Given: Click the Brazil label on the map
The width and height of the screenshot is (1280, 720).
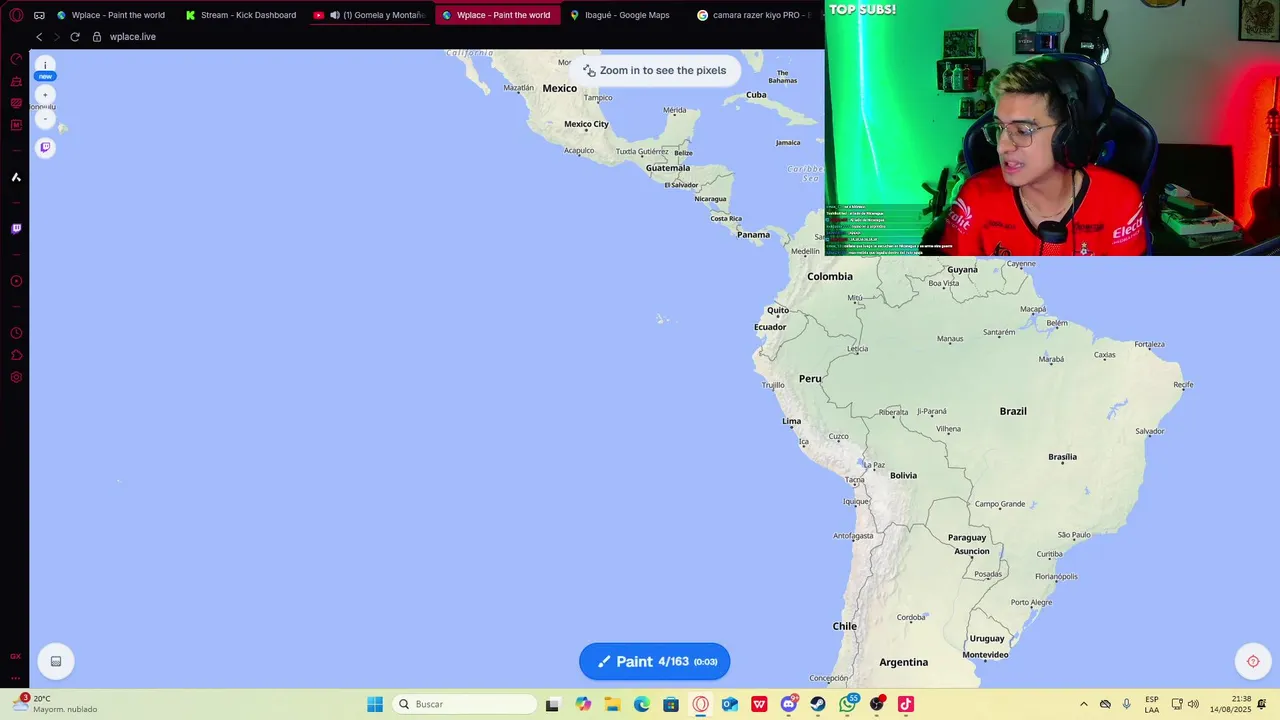Looking at the screenshot, I should pyautogui.click(x=1013, y=411).
